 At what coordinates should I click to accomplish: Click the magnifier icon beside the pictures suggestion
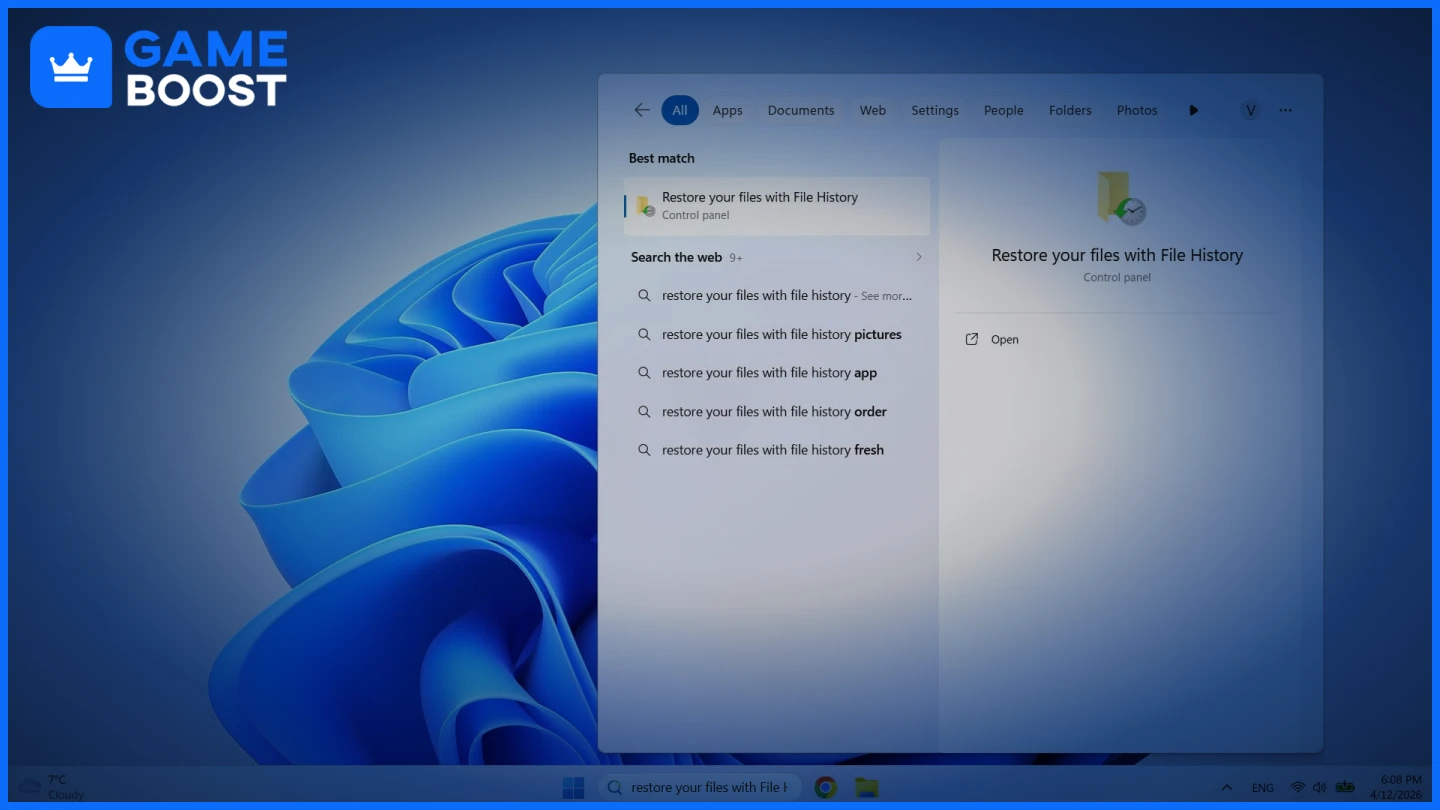pos(644,334)
